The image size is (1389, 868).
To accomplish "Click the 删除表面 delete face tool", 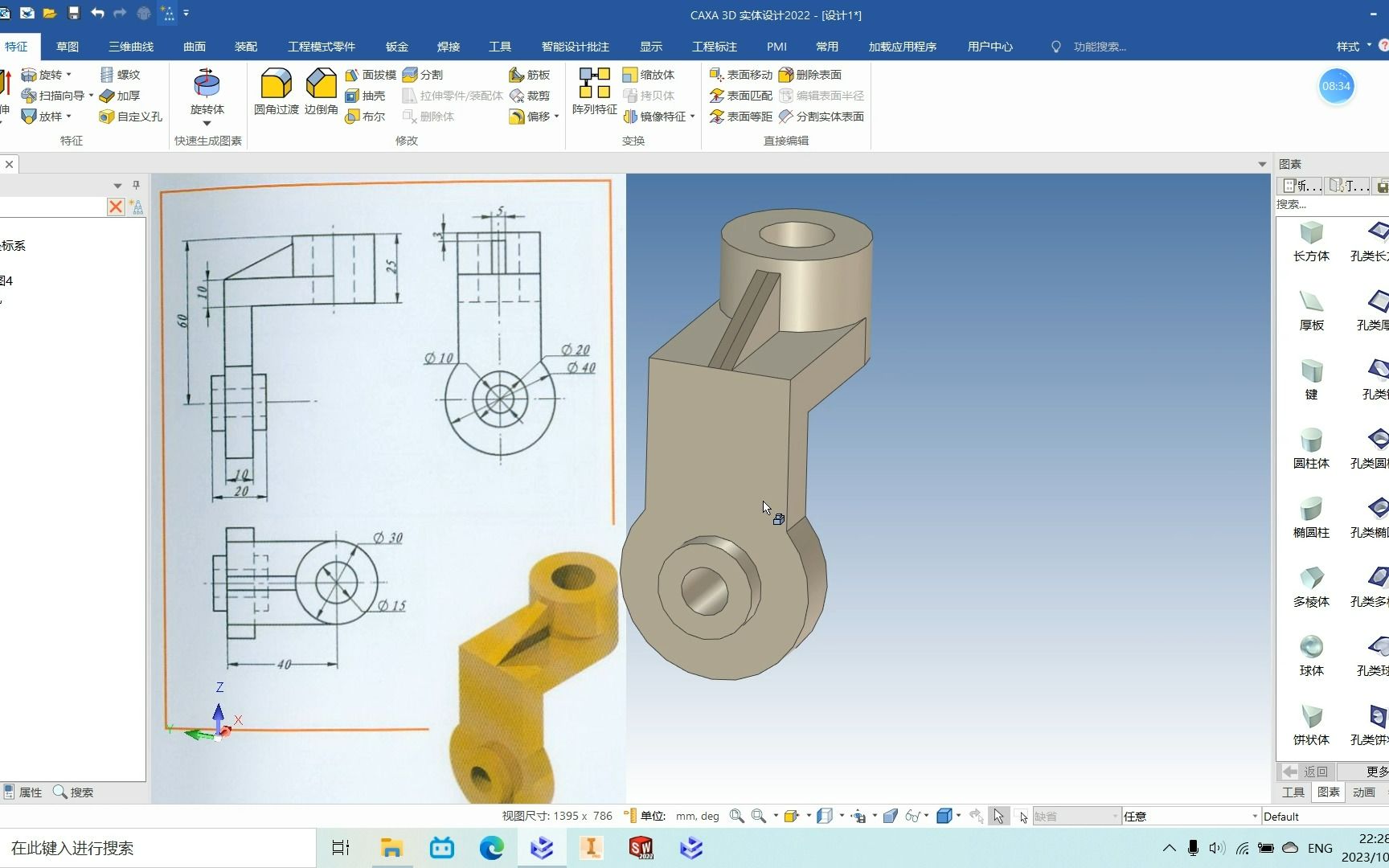I will coord(809,75).
